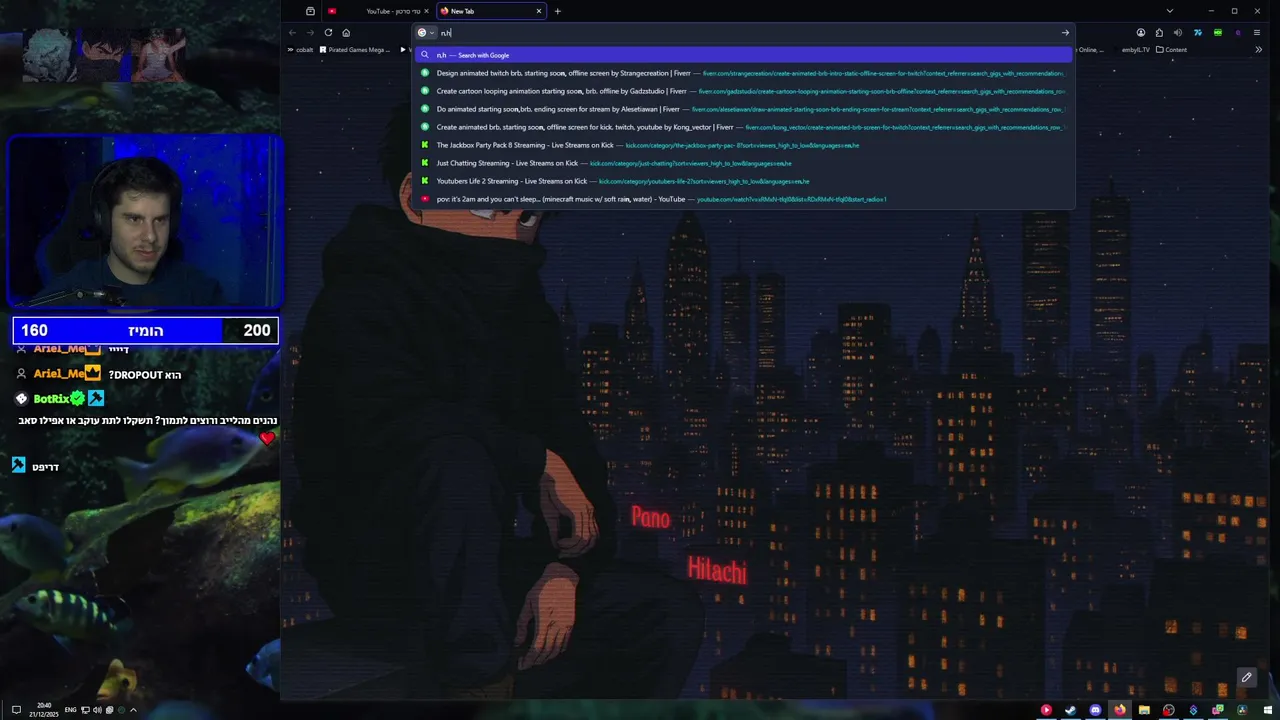Click the green extension icon in toolbar
1280x720 pixels.
pos(1217,33)
